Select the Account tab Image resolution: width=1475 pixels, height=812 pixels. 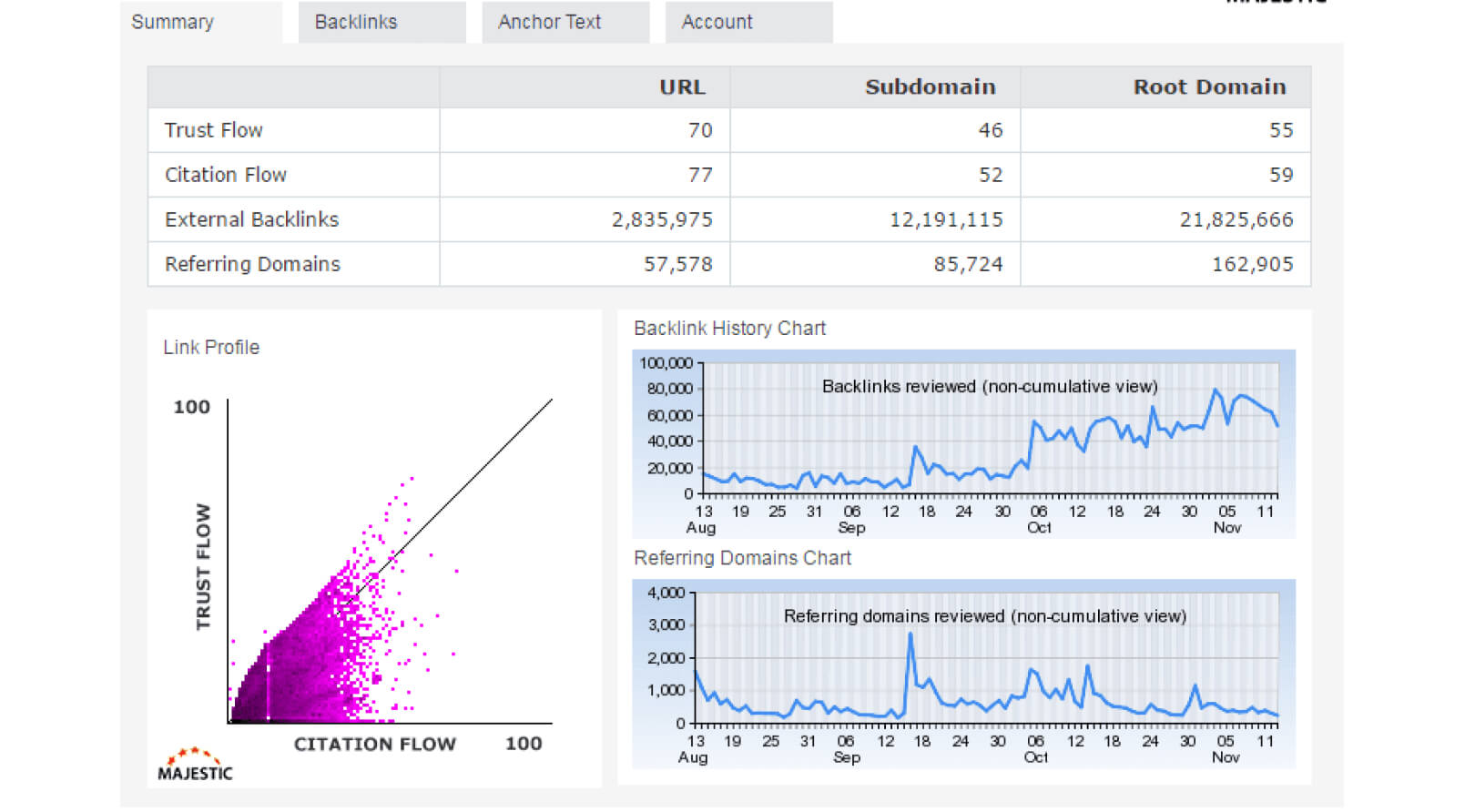(717, 22)
